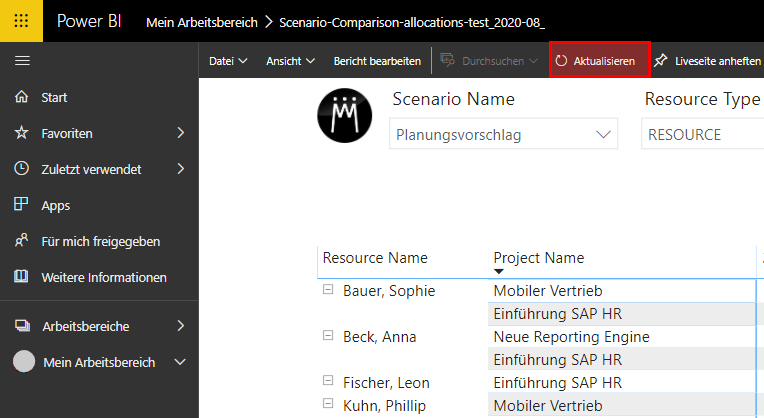Collapse the Fischer, Leon row
Image resolution: width=764 pixels, height=418 pixels.
[328, 380]
